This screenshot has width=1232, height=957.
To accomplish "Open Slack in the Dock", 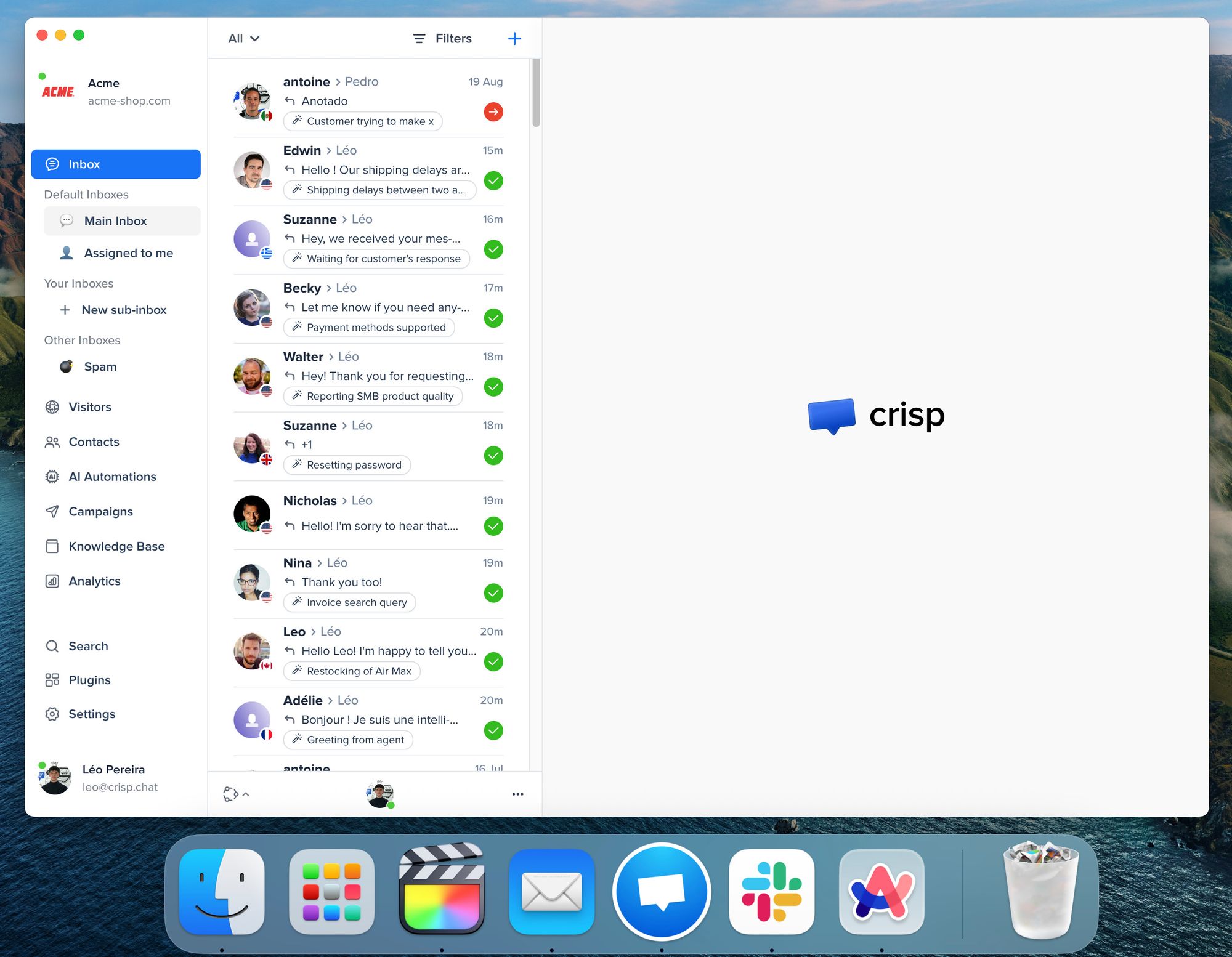I will (772, 892).
